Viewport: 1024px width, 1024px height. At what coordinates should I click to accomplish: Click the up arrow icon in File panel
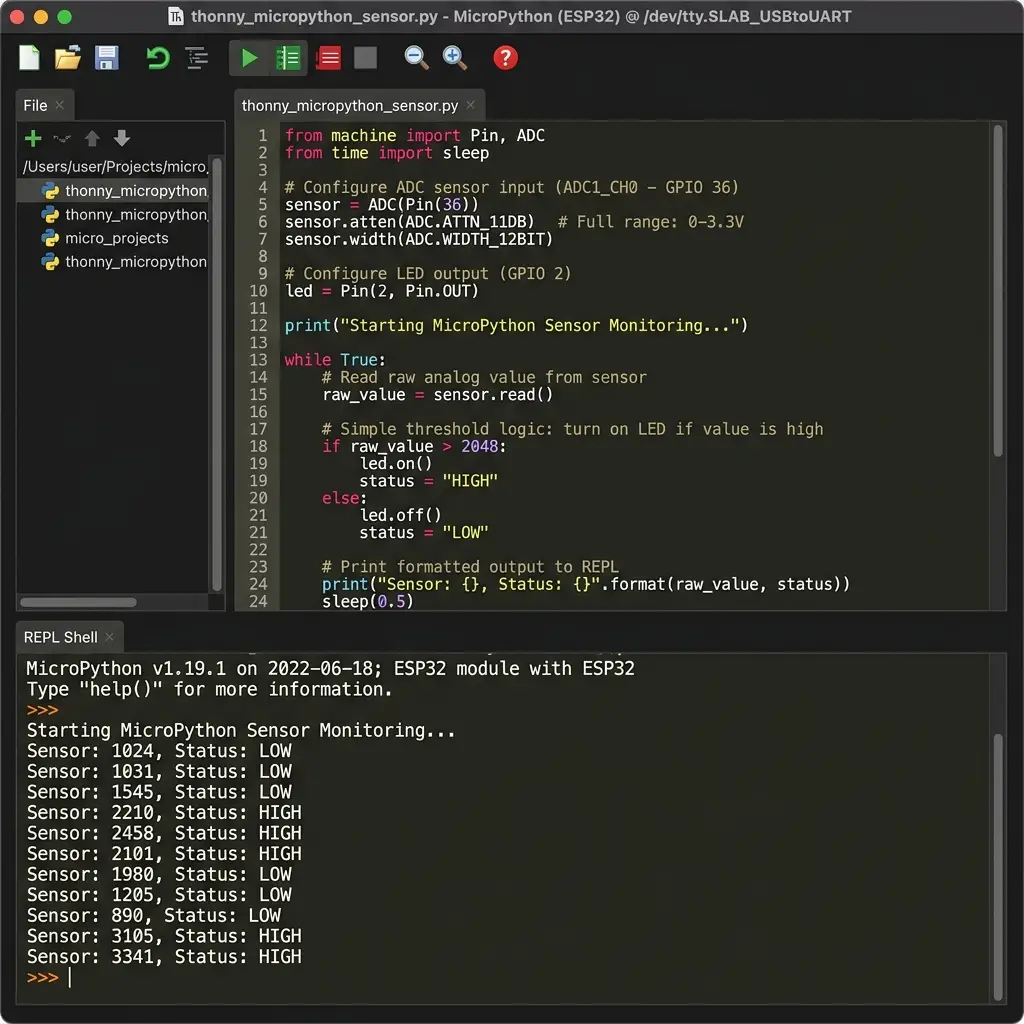(92, 138)
